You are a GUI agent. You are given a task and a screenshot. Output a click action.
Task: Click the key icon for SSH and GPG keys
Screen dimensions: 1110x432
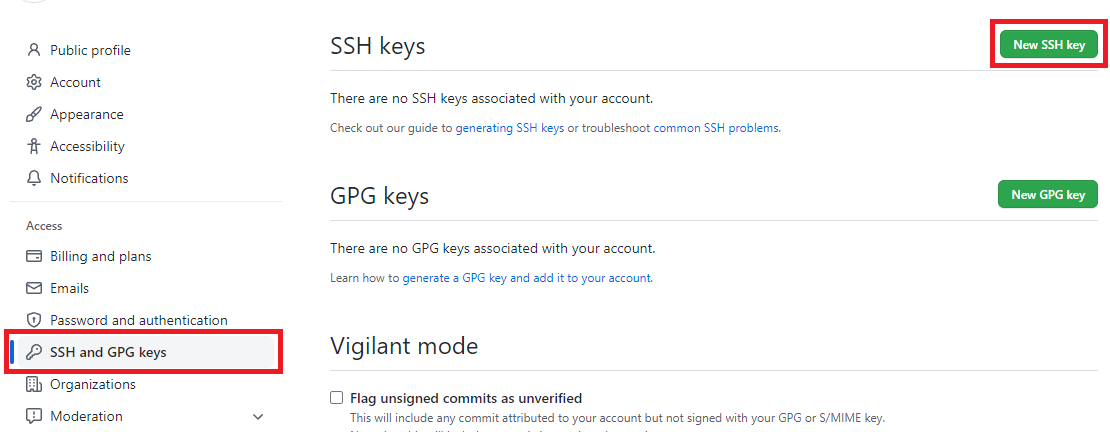pos(33,352)
